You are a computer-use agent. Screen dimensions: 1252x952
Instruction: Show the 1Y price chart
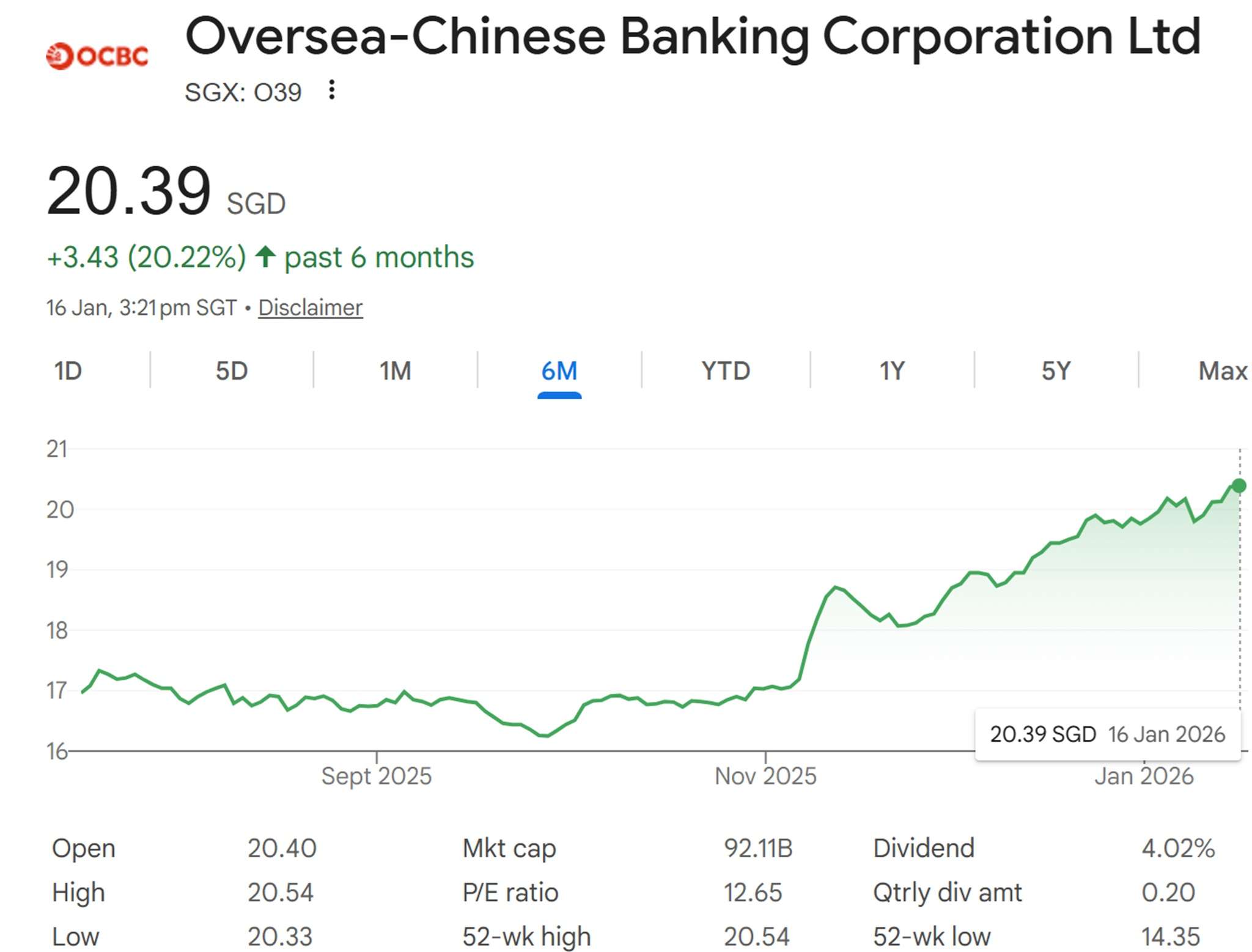pos(892,371)
